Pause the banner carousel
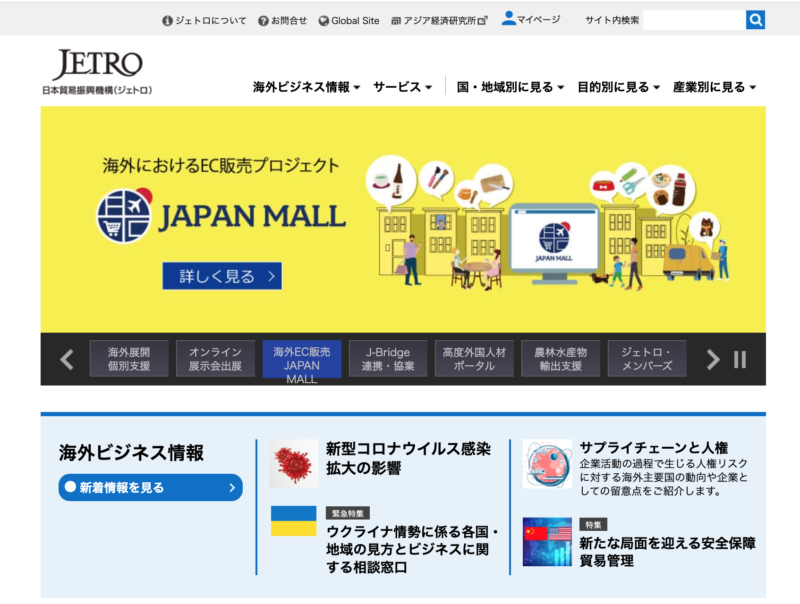The width and height of the screenshot is (800, 604). coord(740,359)
